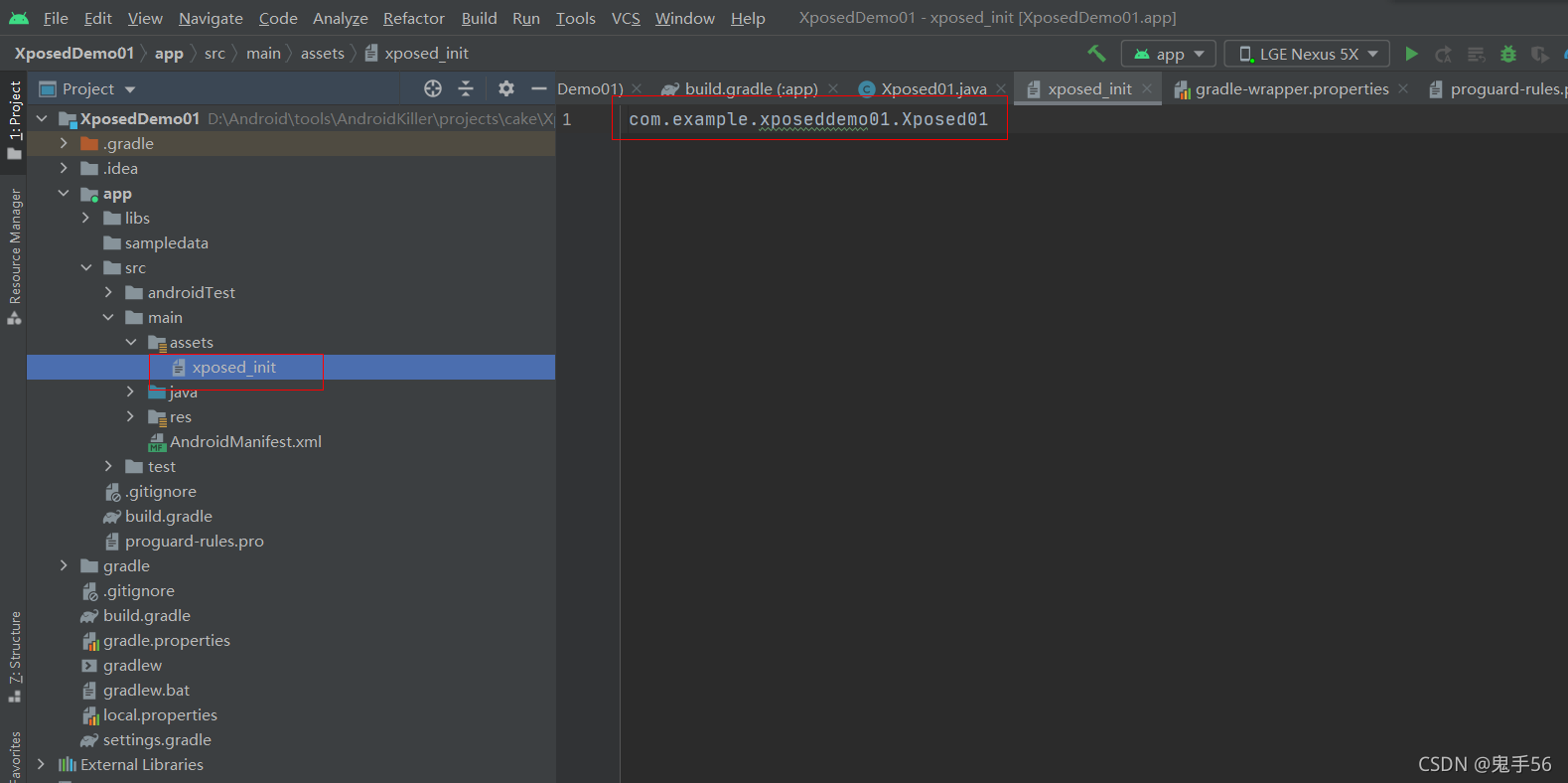Click the editor line with com.example.xposeddemo01.Xposed01
This screenshot has height=783, width=1568.
(x=808, y=119)
